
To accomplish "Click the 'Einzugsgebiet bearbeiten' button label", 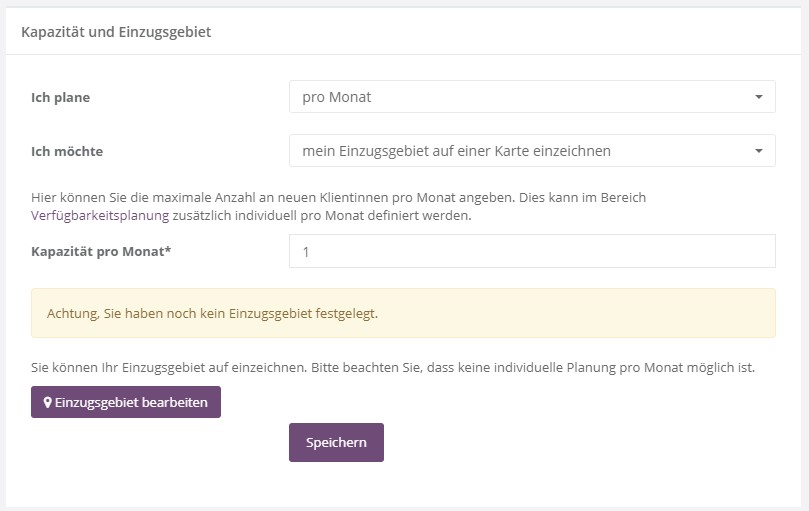I will (x=131, y=402).
